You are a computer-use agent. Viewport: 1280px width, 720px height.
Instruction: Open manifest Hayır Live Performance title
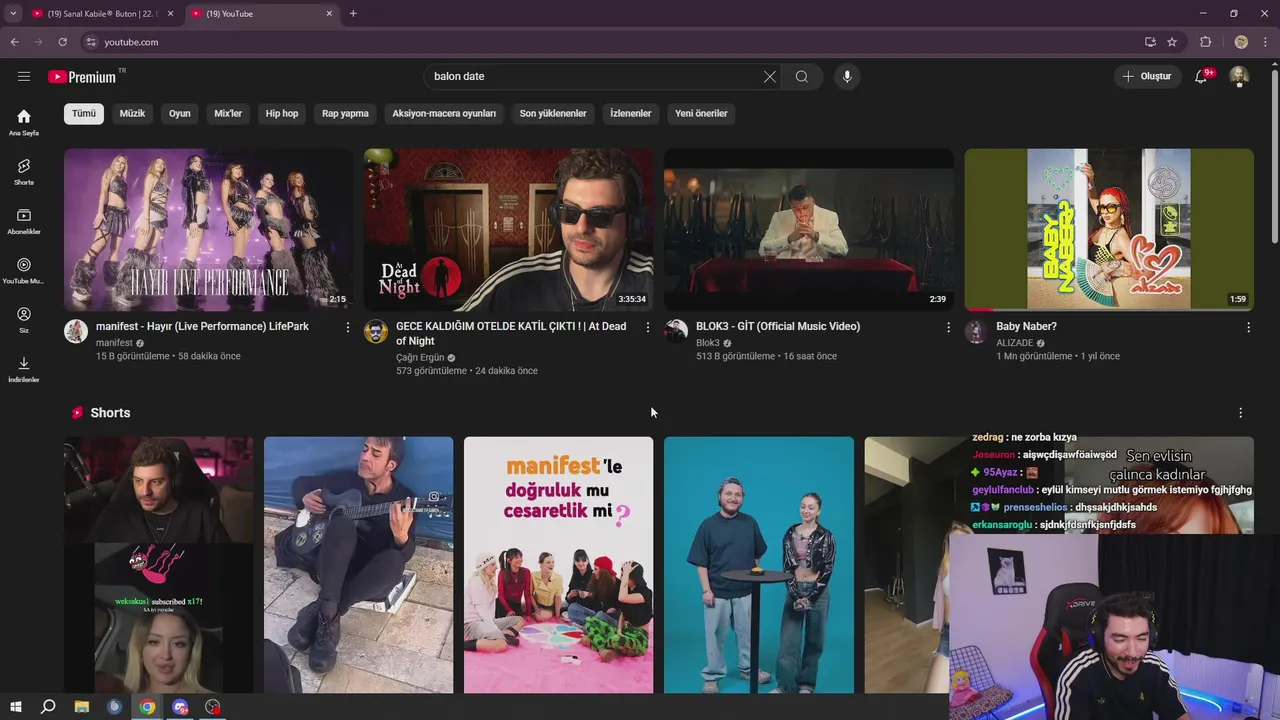pyautogui.click(x=202, y=327)
